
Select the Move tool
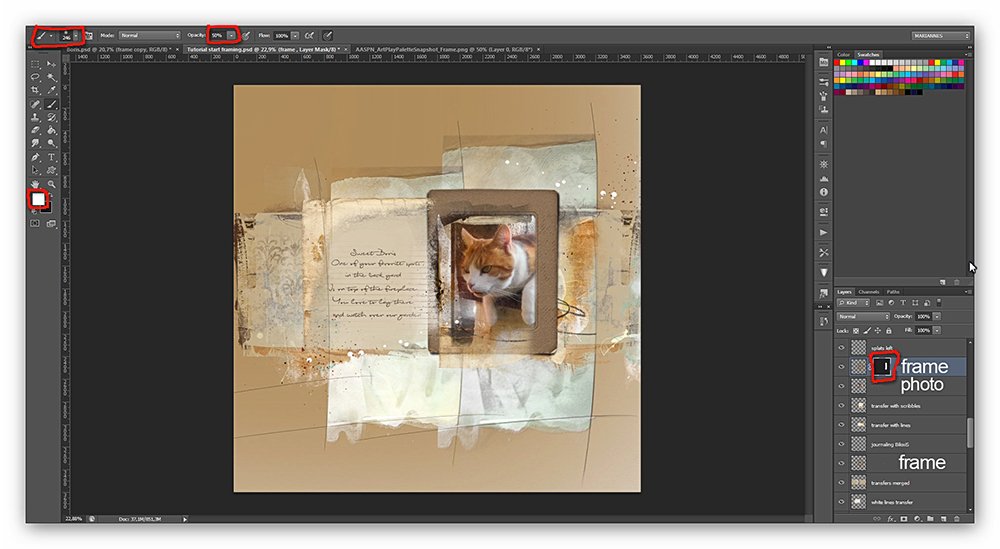pos(51,64)
